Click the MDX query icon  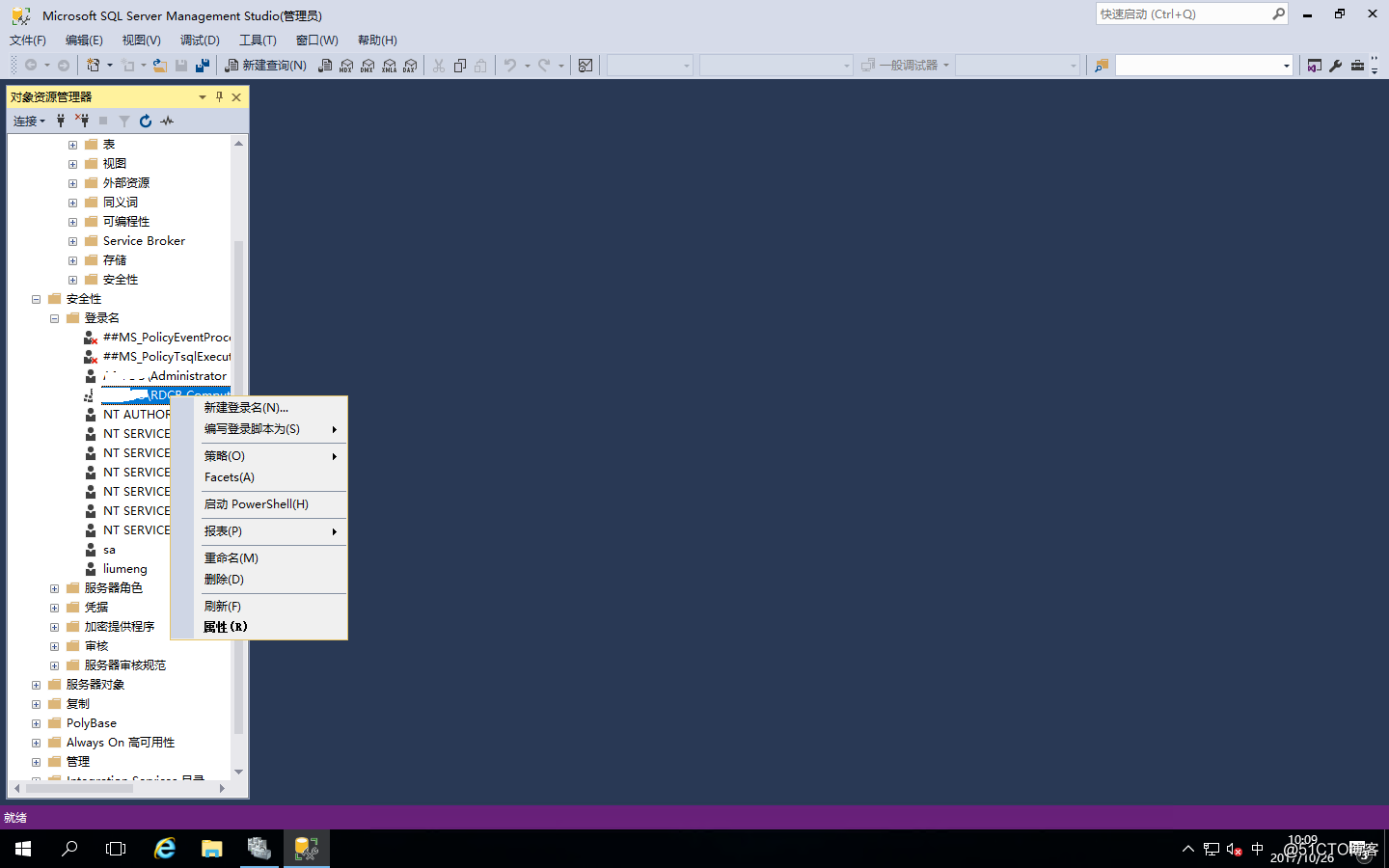pyautogui.click(x=346, y=66)
